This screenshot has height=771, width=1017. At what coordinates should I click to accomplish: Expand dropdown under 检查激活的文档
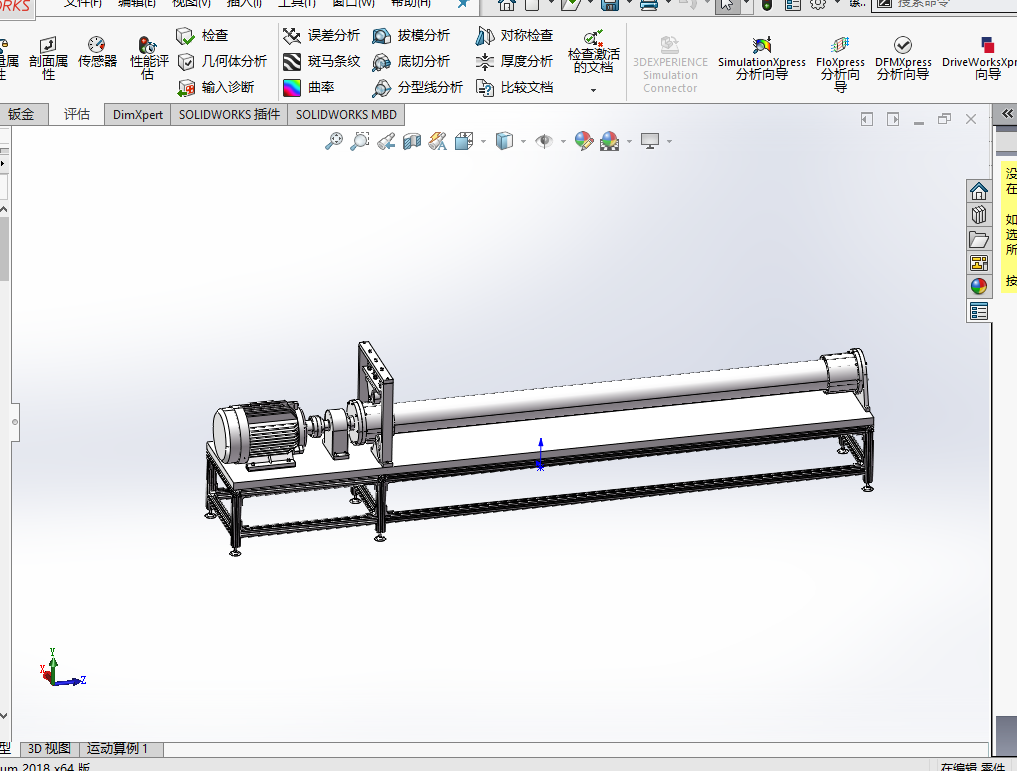pos(593,90)
